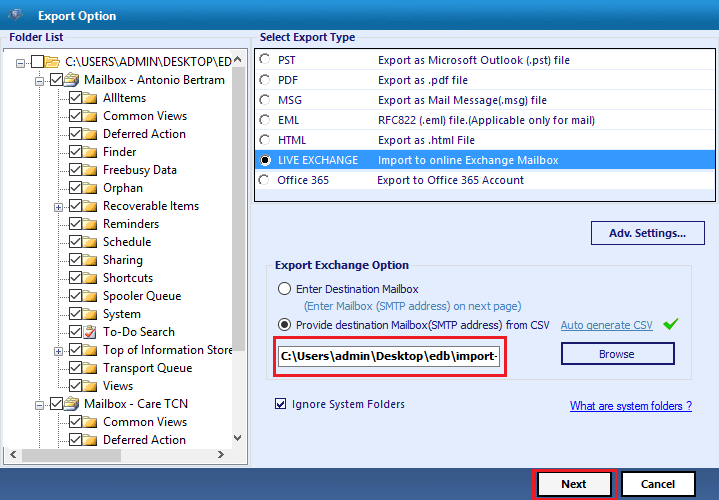Click the Browse button for CSV file
Image resolution: width=719 pixels, height=500 pixels.
(617, 354)
